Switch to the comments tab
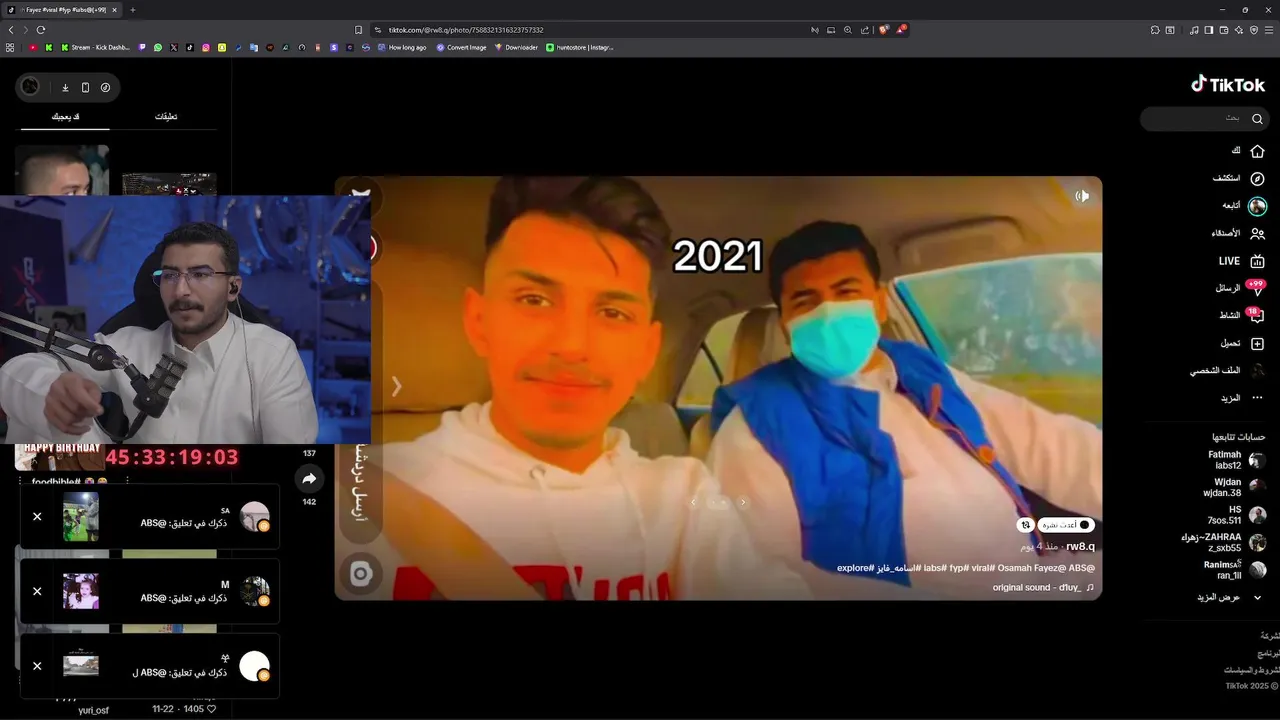The width and height of the screenshot is (1280, 720). pyautogui.click(x=166, y=117)
